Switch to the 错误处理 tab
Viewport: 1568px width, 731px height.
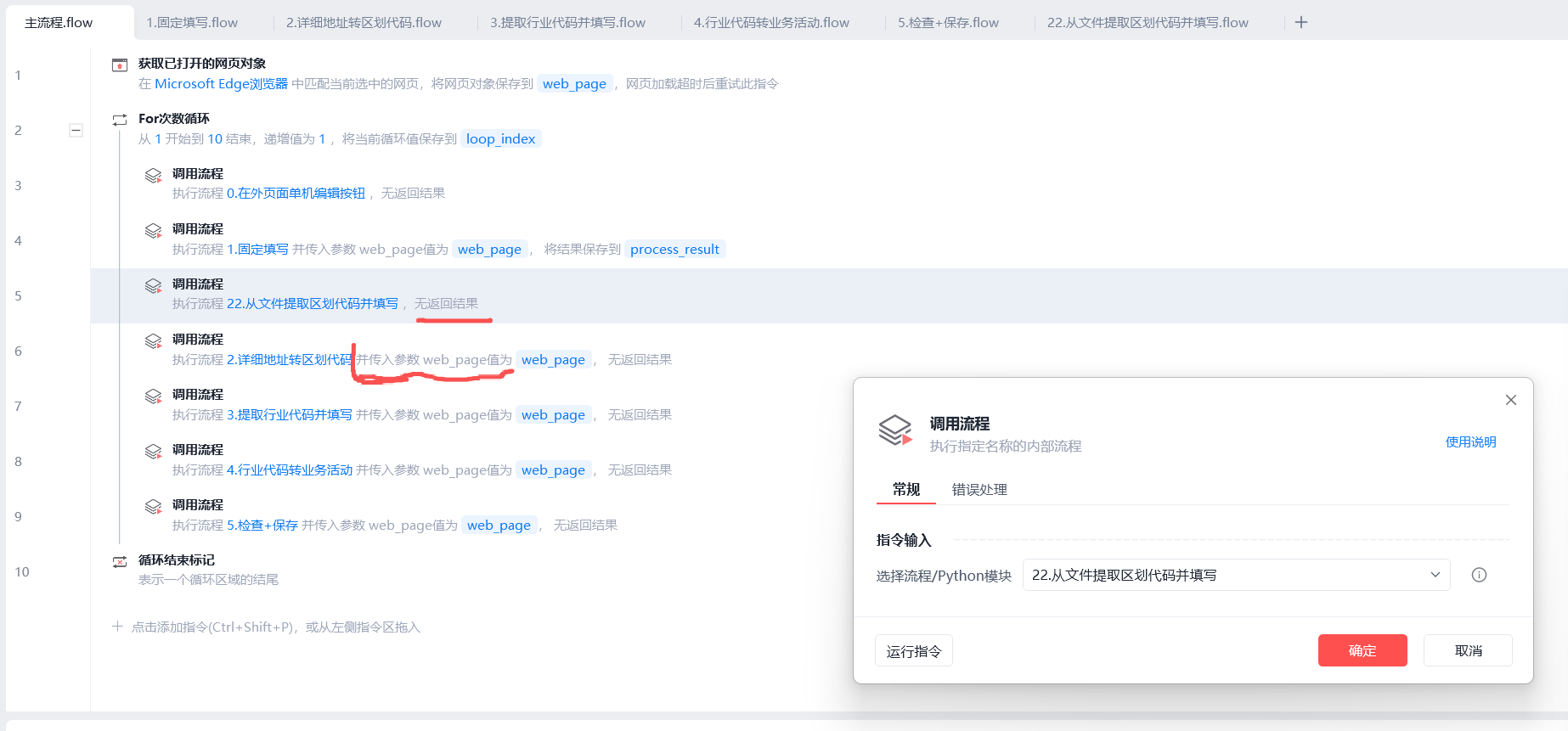point(979,489)
